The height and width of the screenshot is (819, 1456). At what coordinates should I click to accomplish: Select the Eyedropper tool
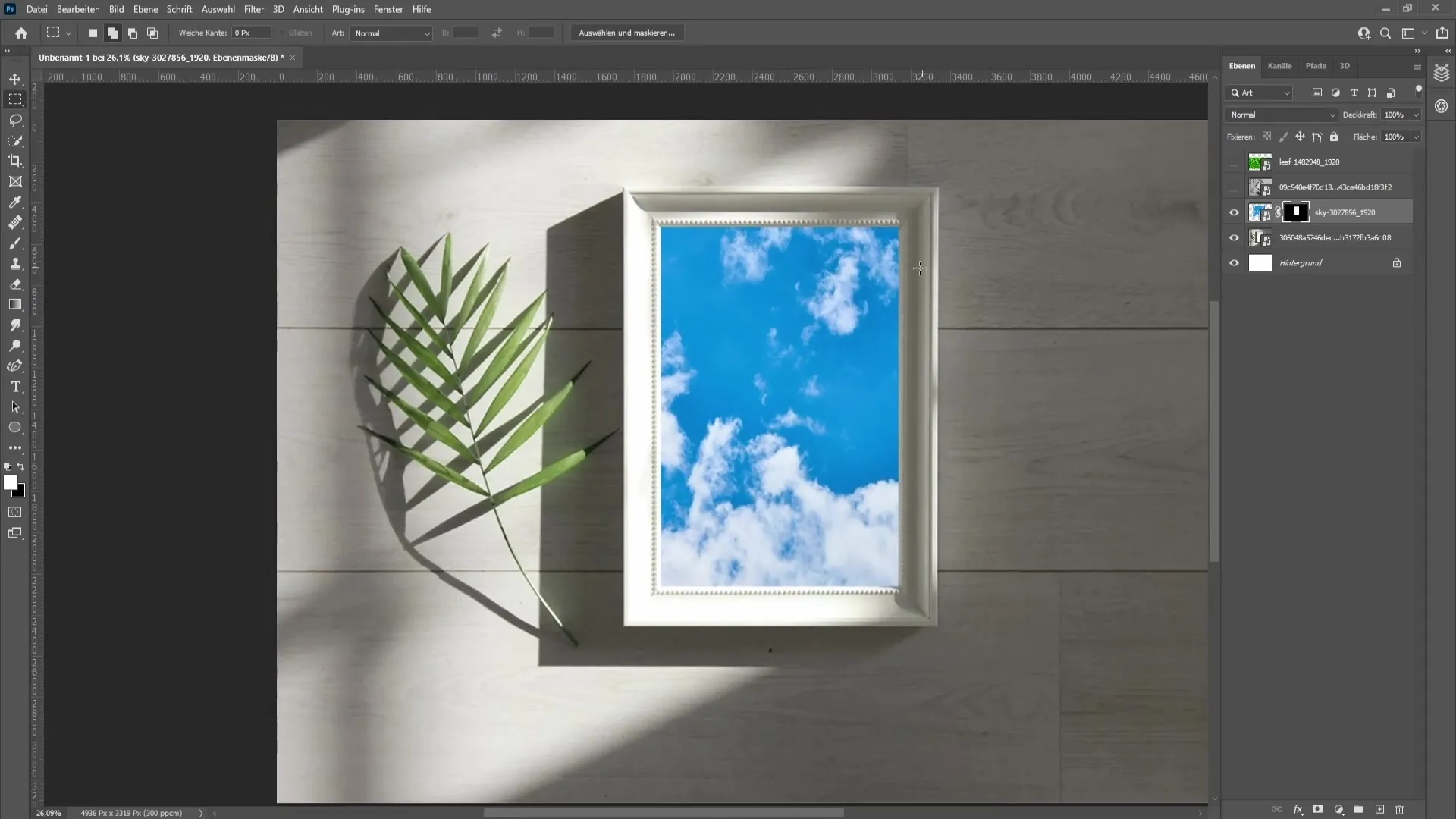point(15,201)
